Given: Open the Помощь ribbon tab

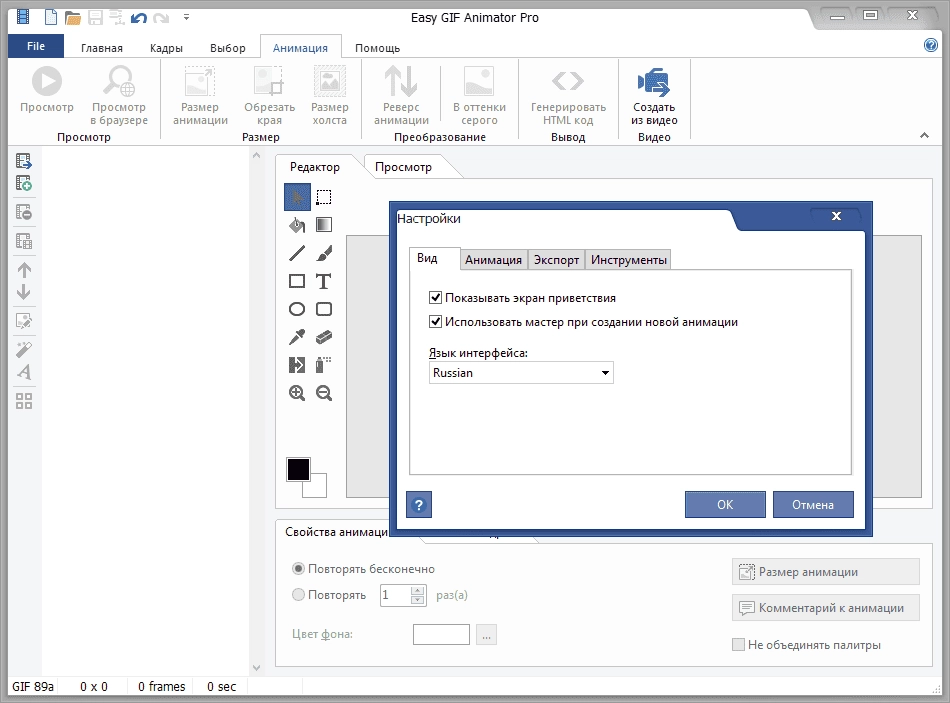Looking at the screenshot, I should click(x=377, y=48).
